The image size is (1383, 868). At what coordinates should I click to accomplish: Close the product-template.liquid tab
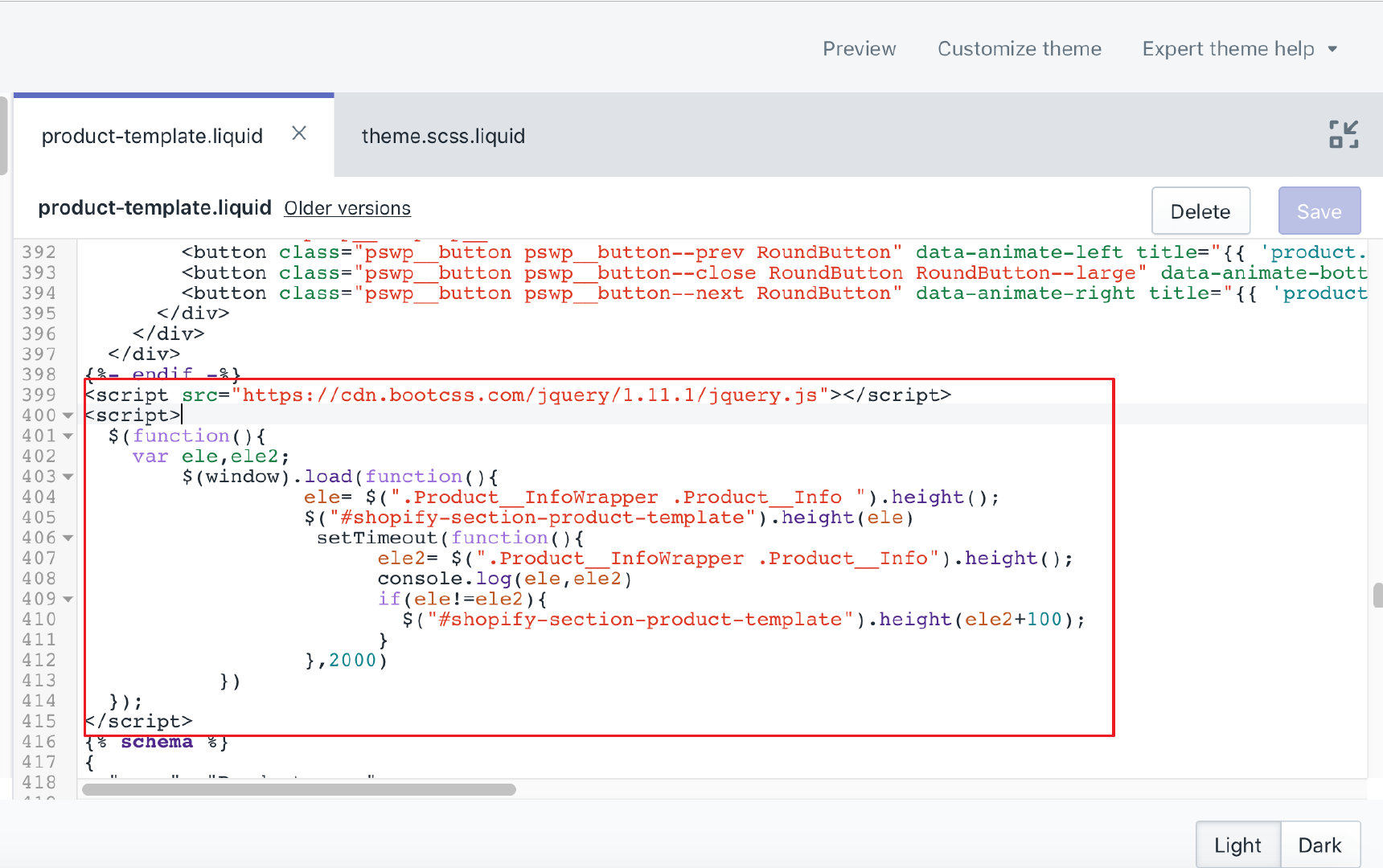[299, 133]
